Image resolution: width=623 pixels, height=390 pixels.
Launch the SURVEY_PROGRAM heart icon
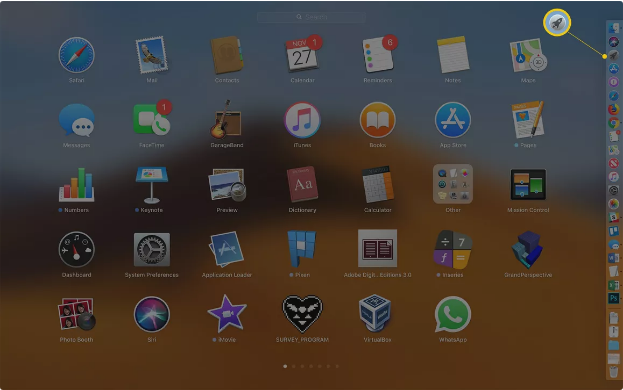pyautogui.click(x=302, y=314)
